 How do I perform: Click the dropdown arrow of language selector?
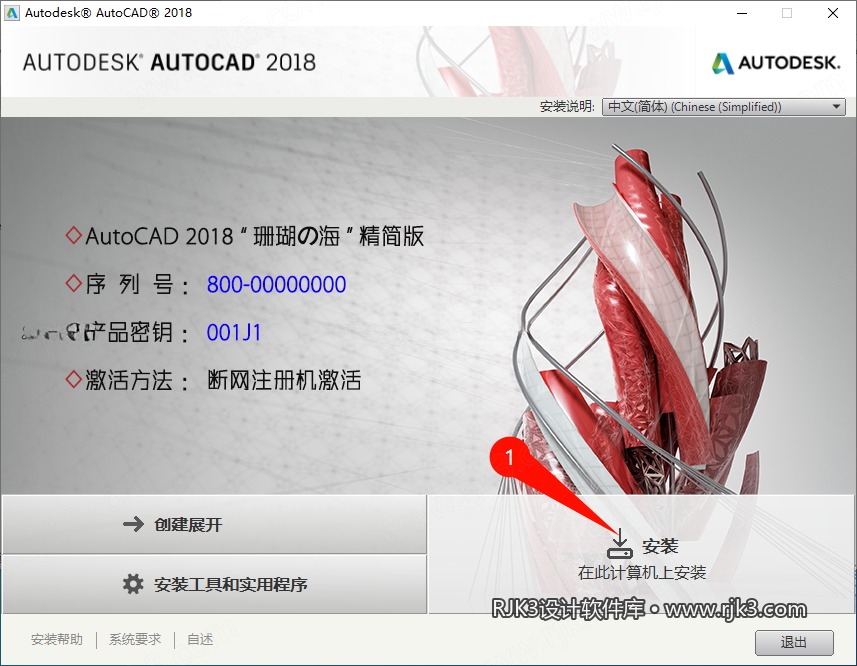(836, 107)
